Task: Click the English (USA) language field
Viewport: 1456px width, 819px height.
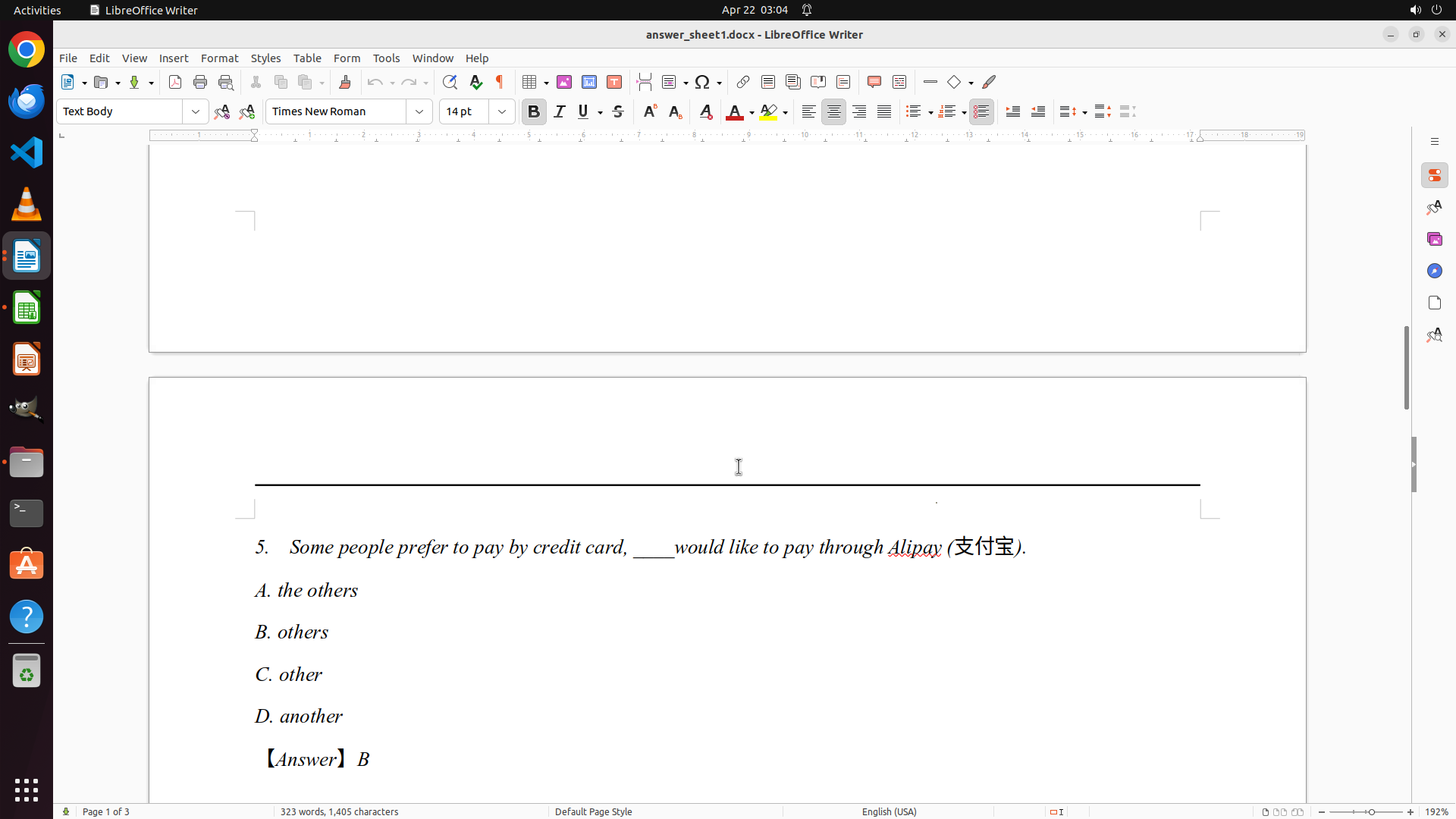Action: (889, 811)
